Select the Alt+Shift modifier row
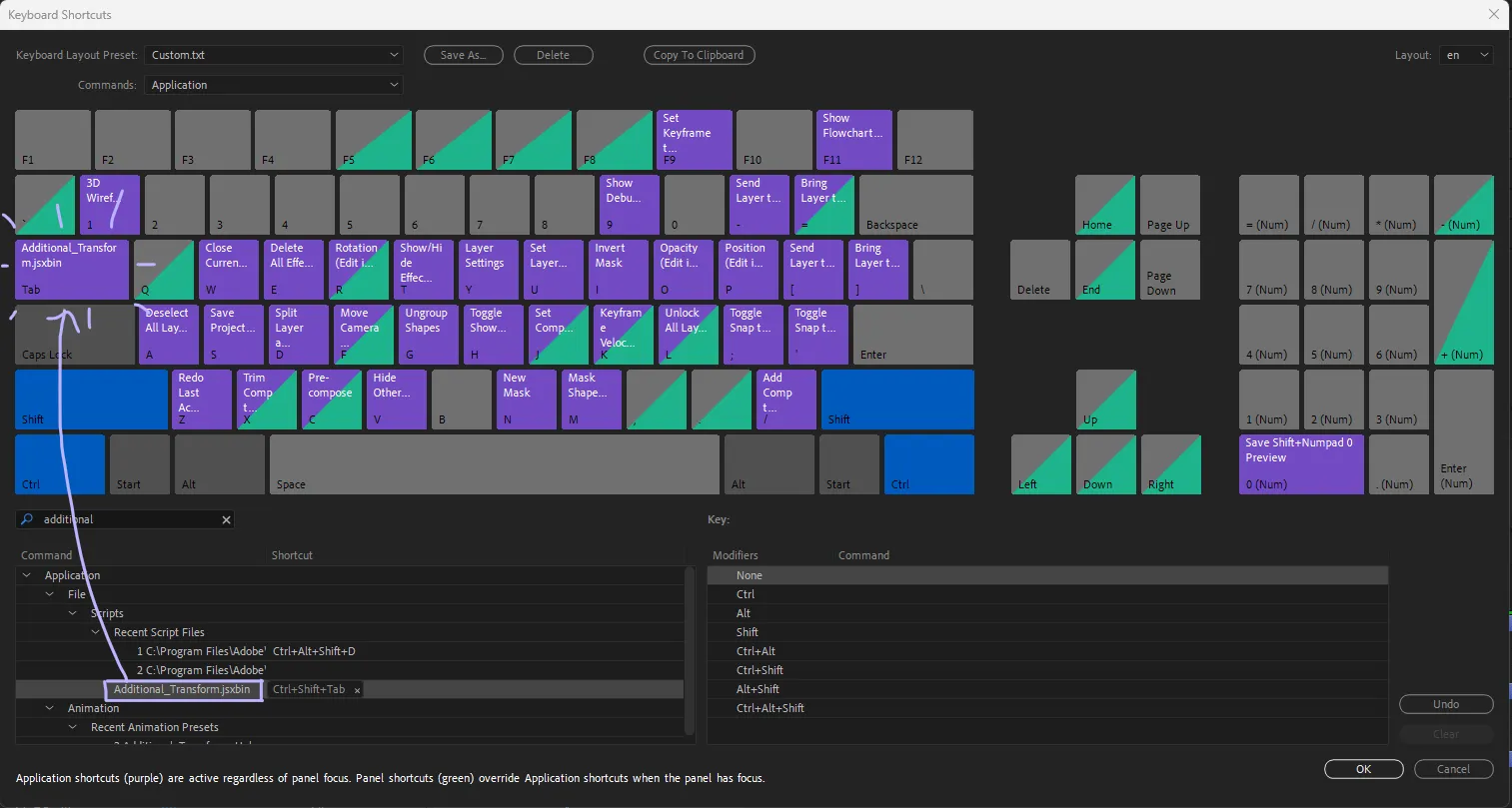The height and width of the screenshot is (808, 1512). point(1047,689)
